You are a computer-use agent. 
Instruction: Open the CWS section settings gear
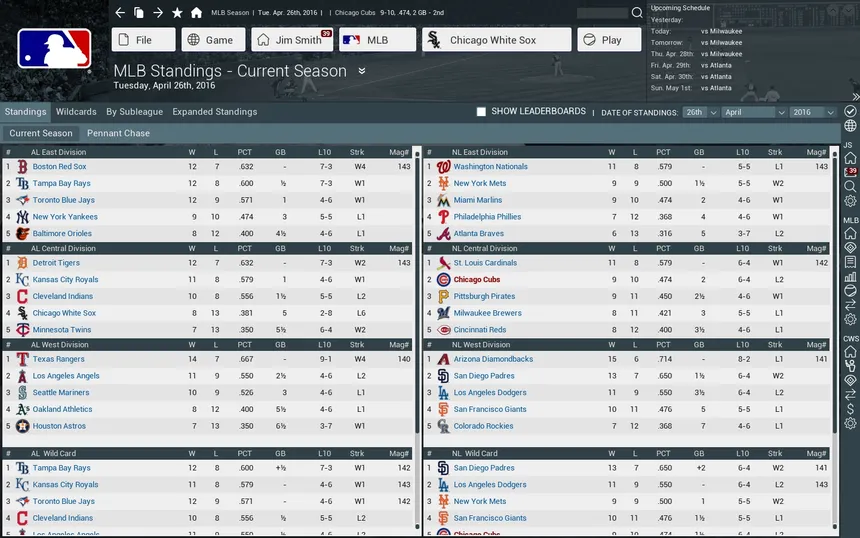tap(850, 423)
